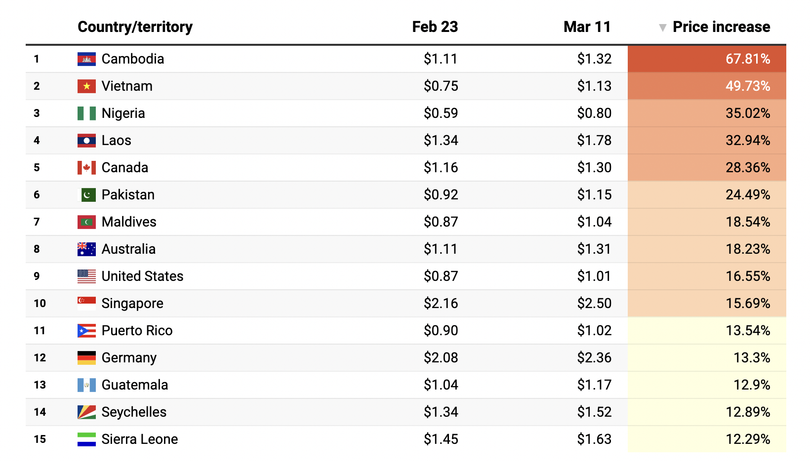Click Singapore's $2.50 Mar 11 price

click(x=593, y=303)
